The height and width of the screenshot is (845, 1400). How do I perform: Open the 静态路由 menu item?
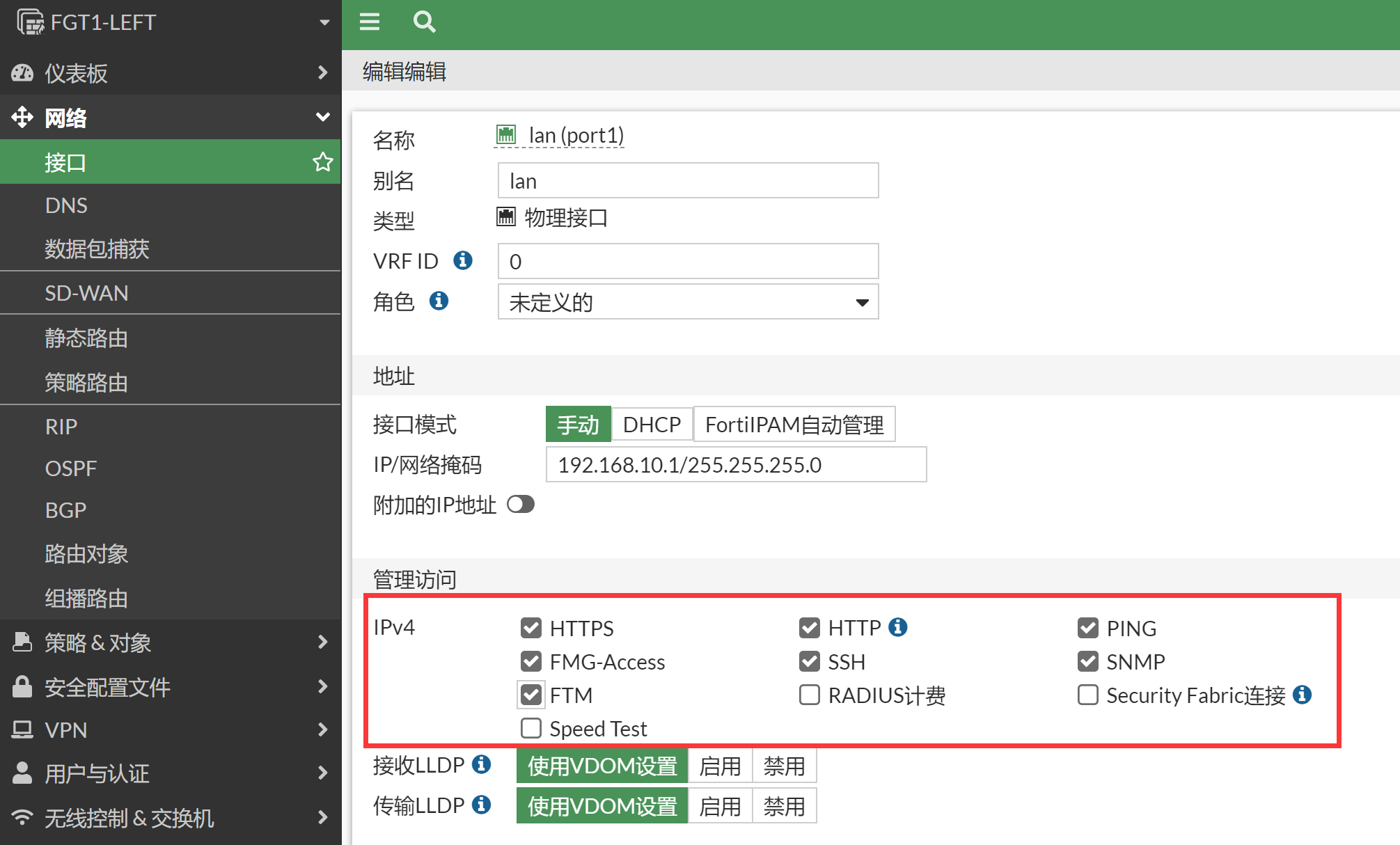pos(86,338)
